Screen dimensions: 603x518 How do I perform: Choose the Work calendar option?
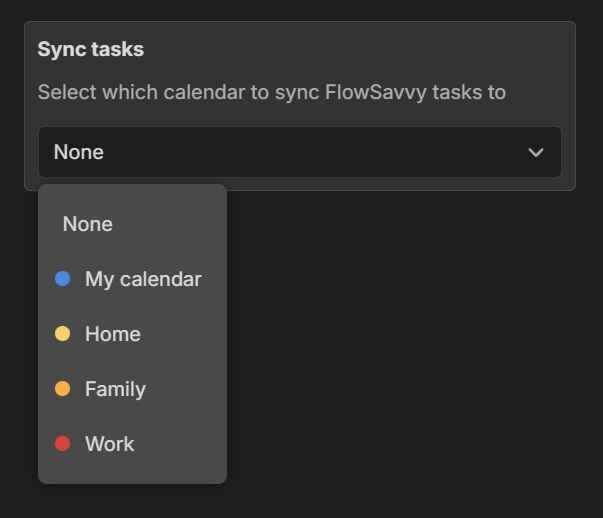point(132,444)
